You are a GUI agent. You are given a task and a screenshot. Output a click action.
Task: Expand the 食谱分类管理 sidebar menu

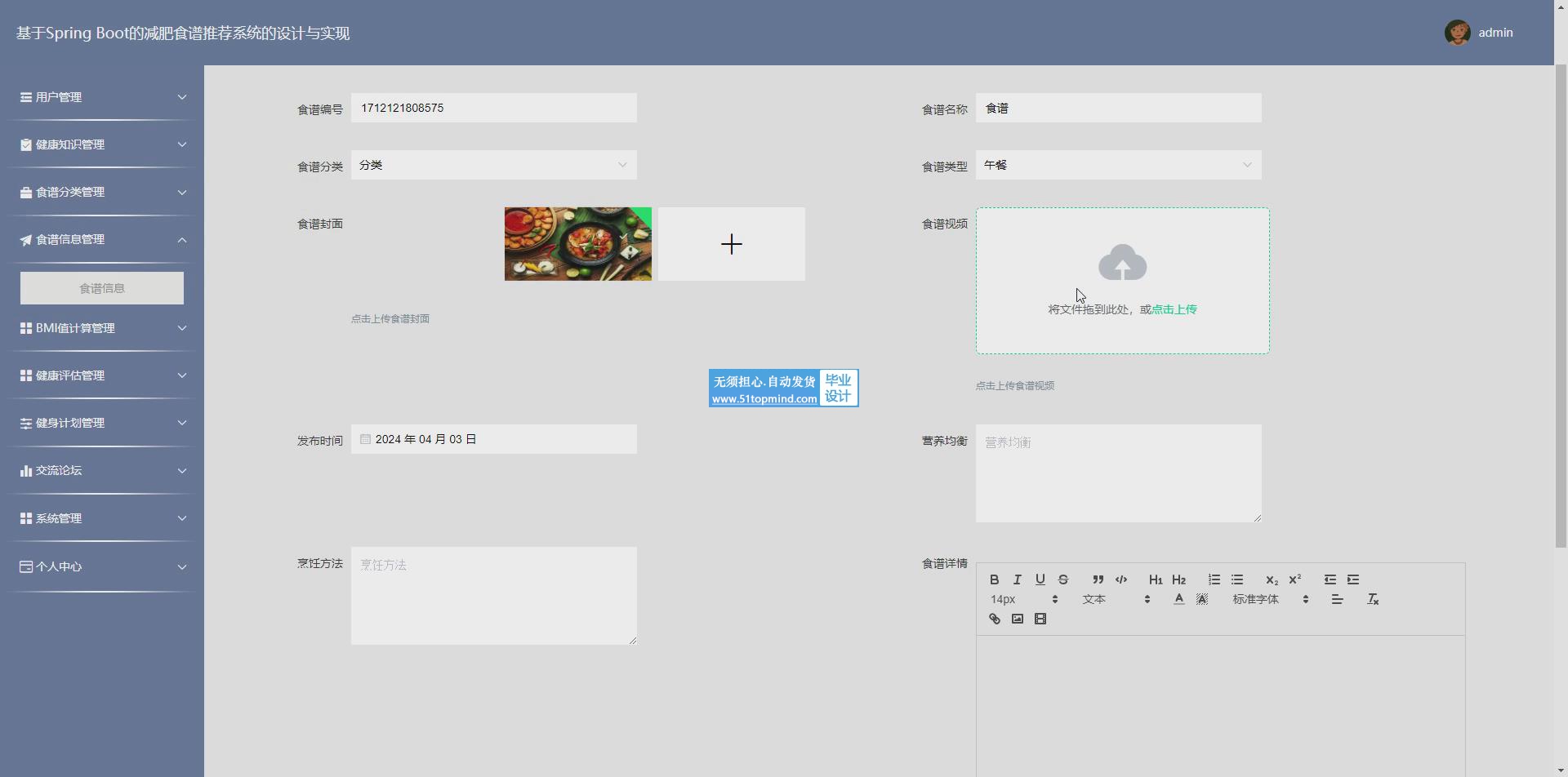coord(102,192)
